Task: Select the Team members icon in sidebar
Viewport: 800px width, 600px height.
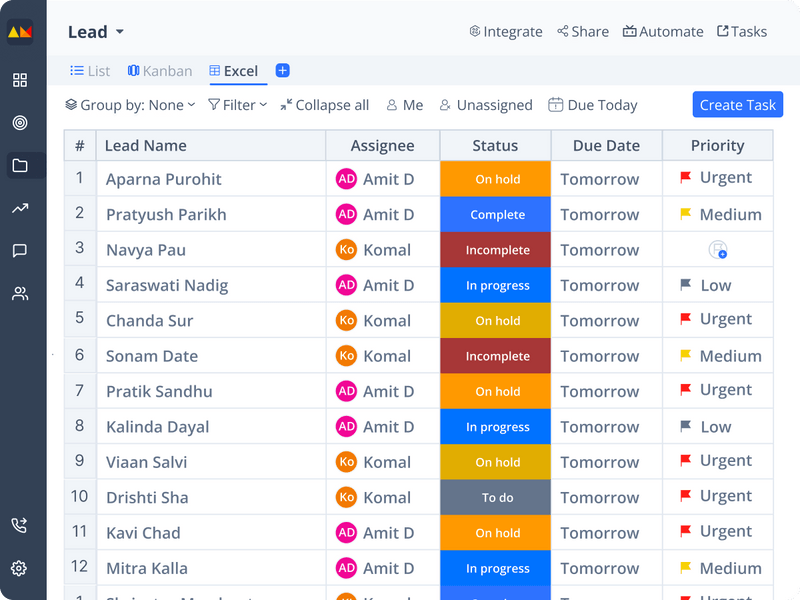Action: (19, 293)
